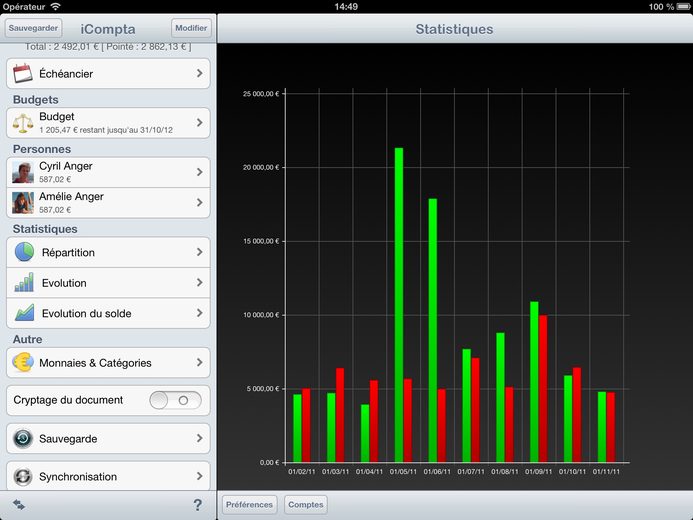Click the Modifier button
The height and width of the screenshot is (520, 693).
tap(191, 28)
